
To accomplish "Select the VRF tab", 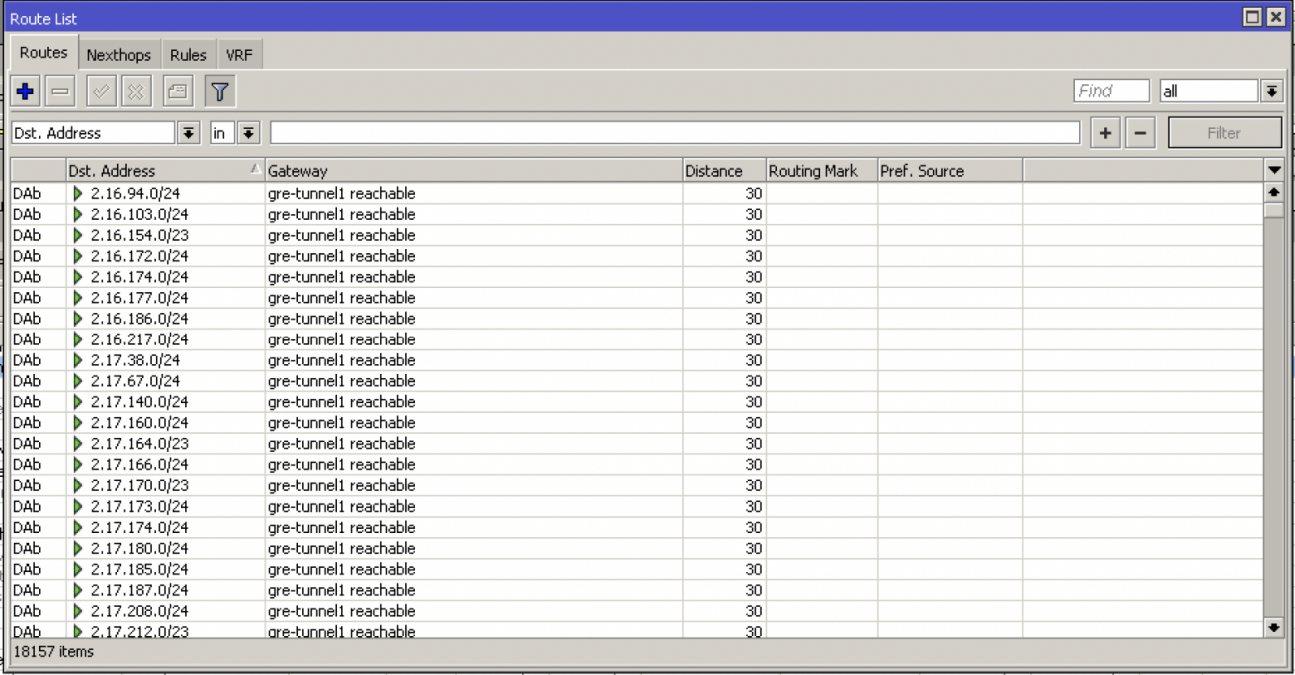I will [x=239, y=55].
